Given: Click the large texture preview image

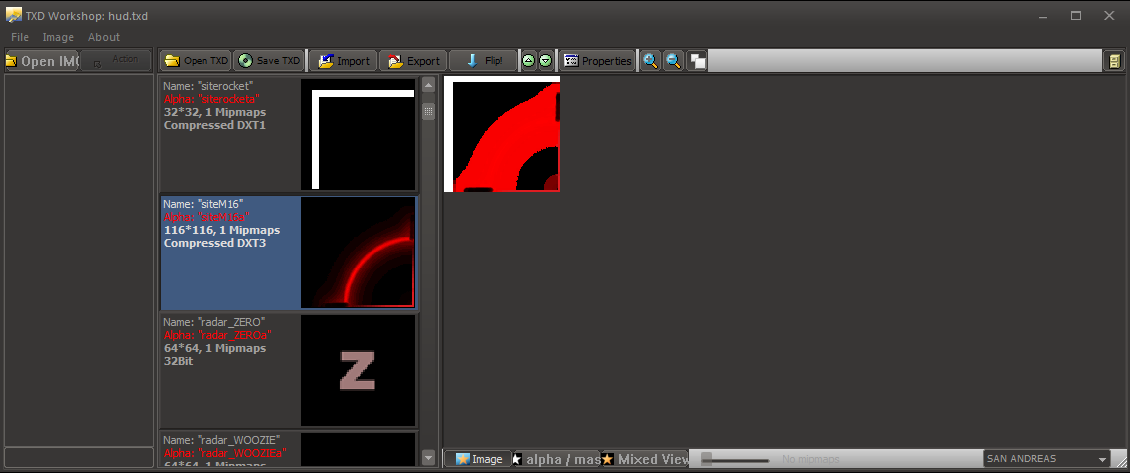Looking at the screenshot, I should click(x=502, y=134).
